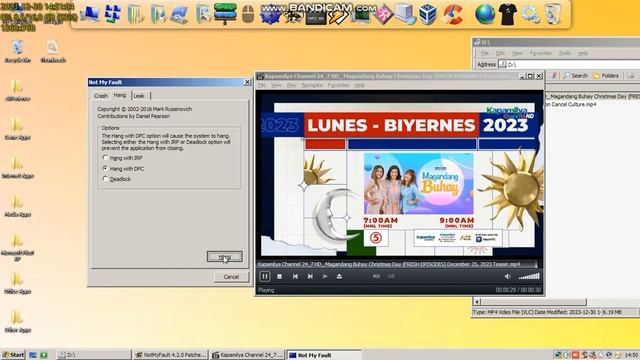Minimize the media player window
The image size is (640, 360).
[522, 76]
